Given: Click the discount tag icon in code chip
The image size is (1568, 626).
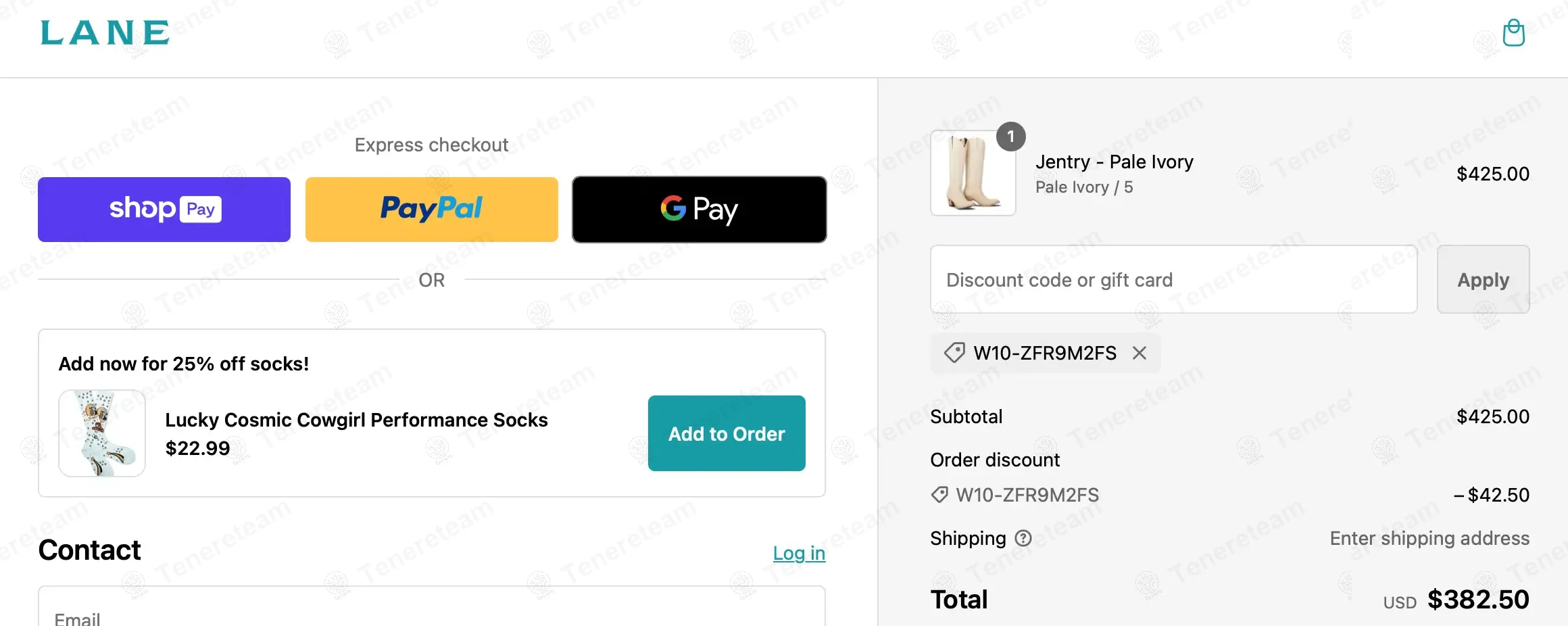Looking at the screenshot, I should (954, 353).
